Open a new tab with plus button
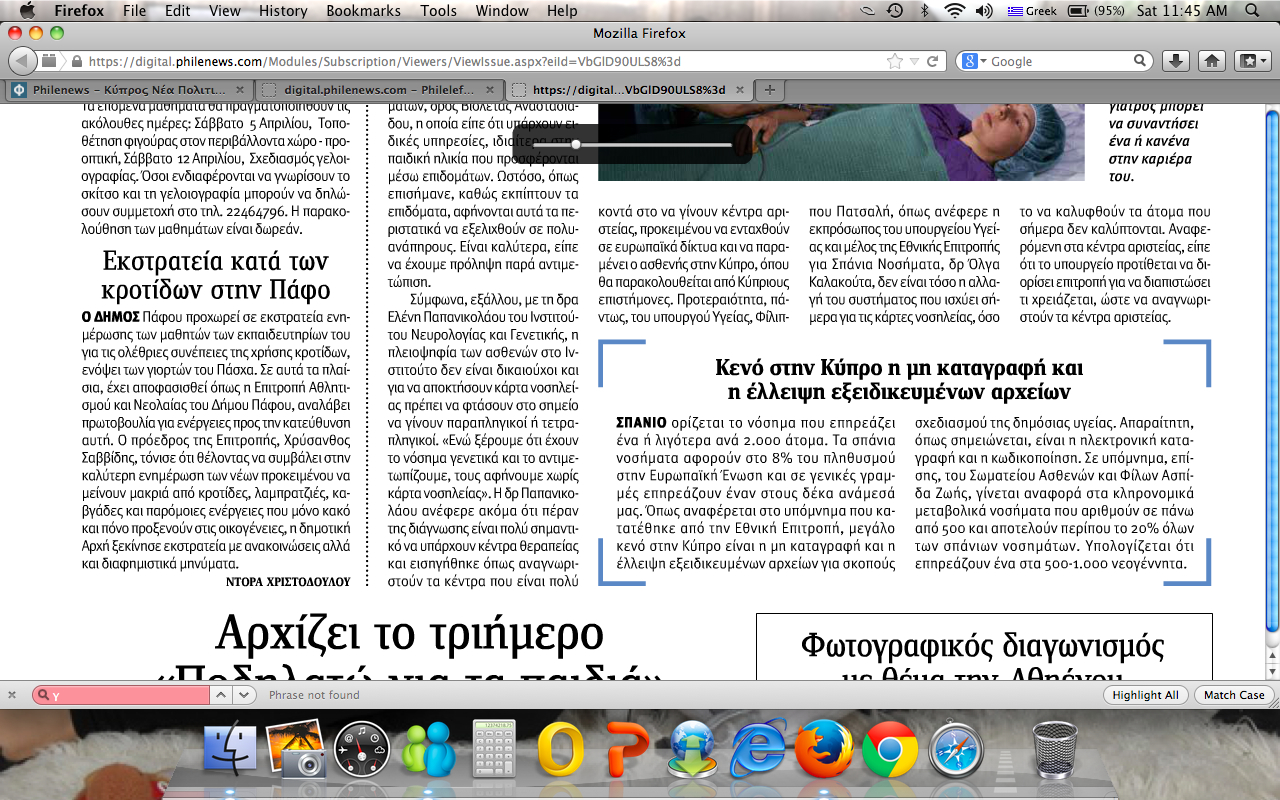The image size is (1280, 800). 769,89
